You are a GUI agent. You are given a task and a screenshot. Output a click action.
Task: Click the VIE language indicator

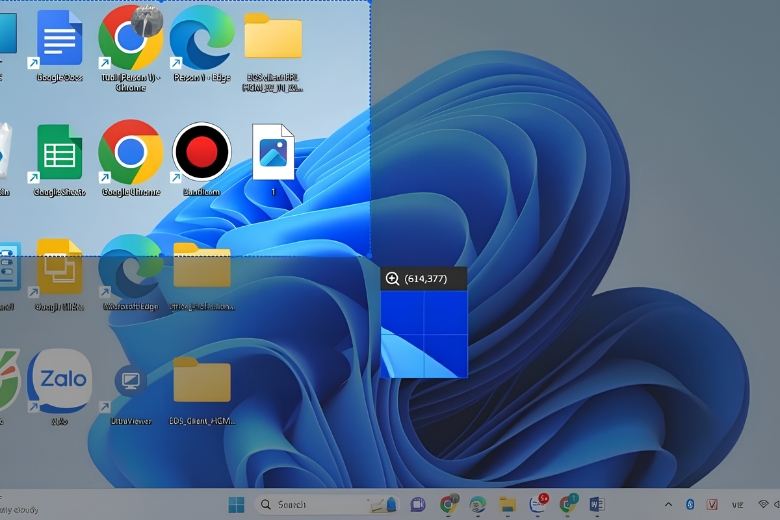(x=738, y=505)
